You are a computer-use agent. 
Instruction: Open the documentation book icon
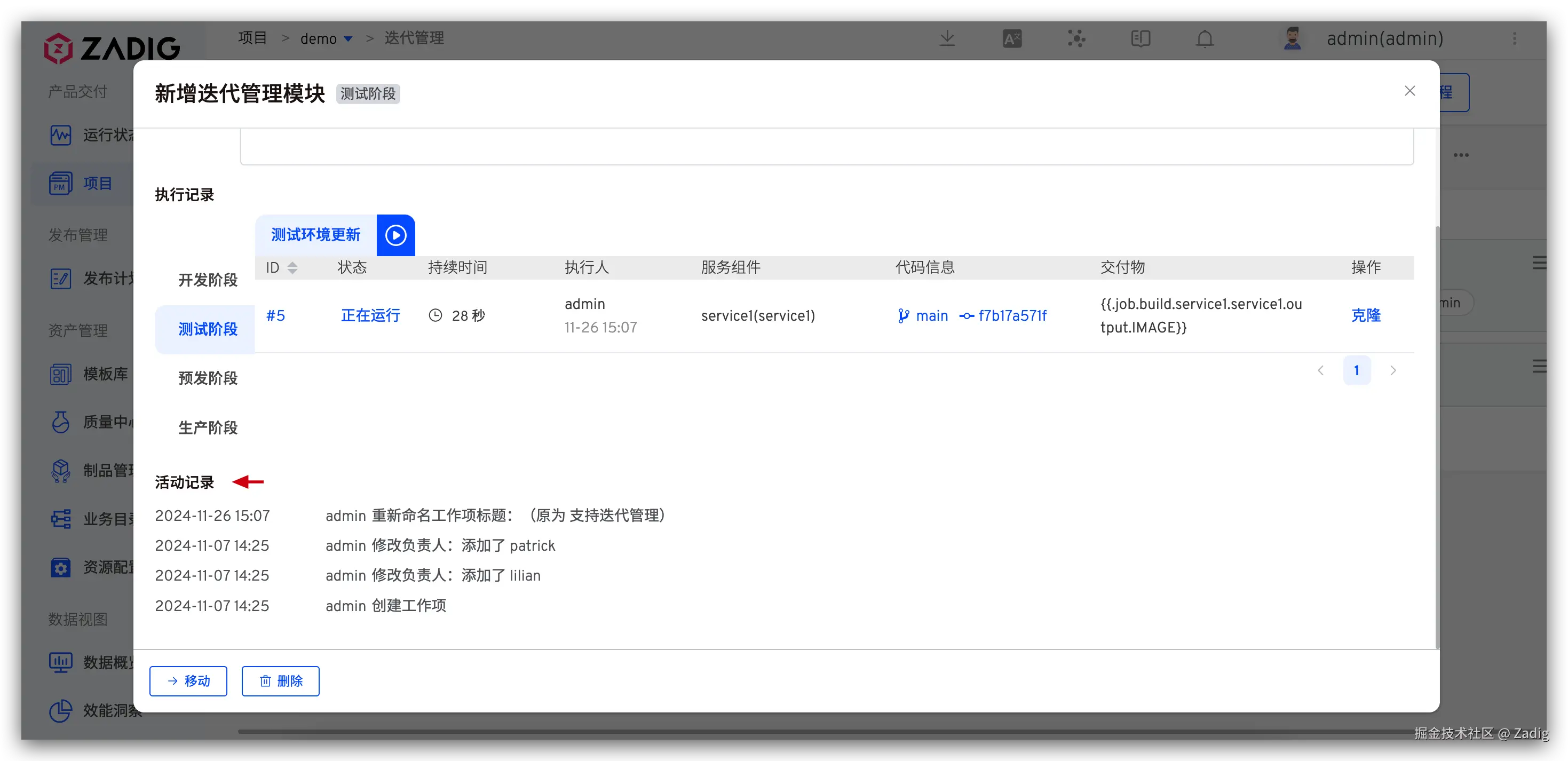coord(1140,38)
